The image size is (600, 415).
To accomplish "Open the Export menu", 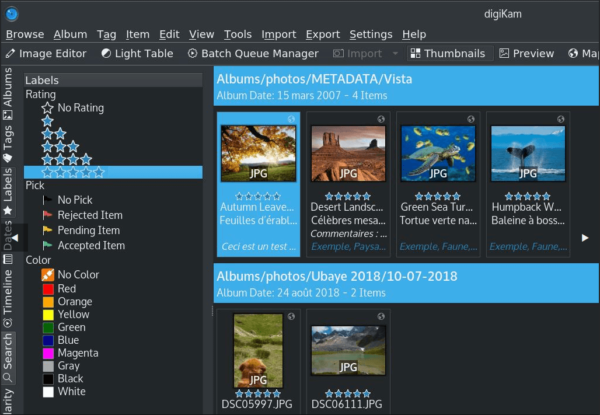I will click(323, 34).
